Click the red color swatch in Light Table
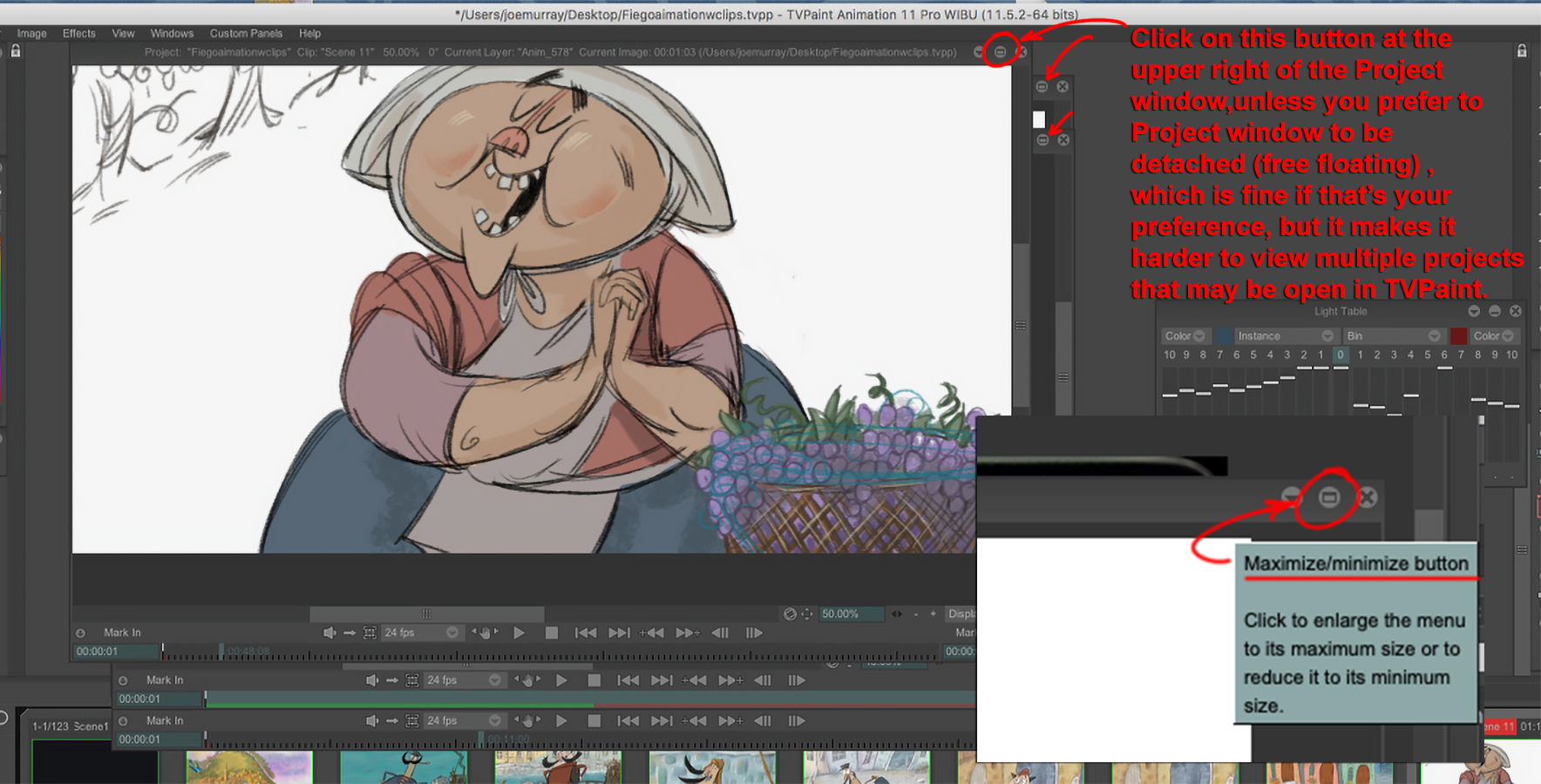 point(1458,336)
